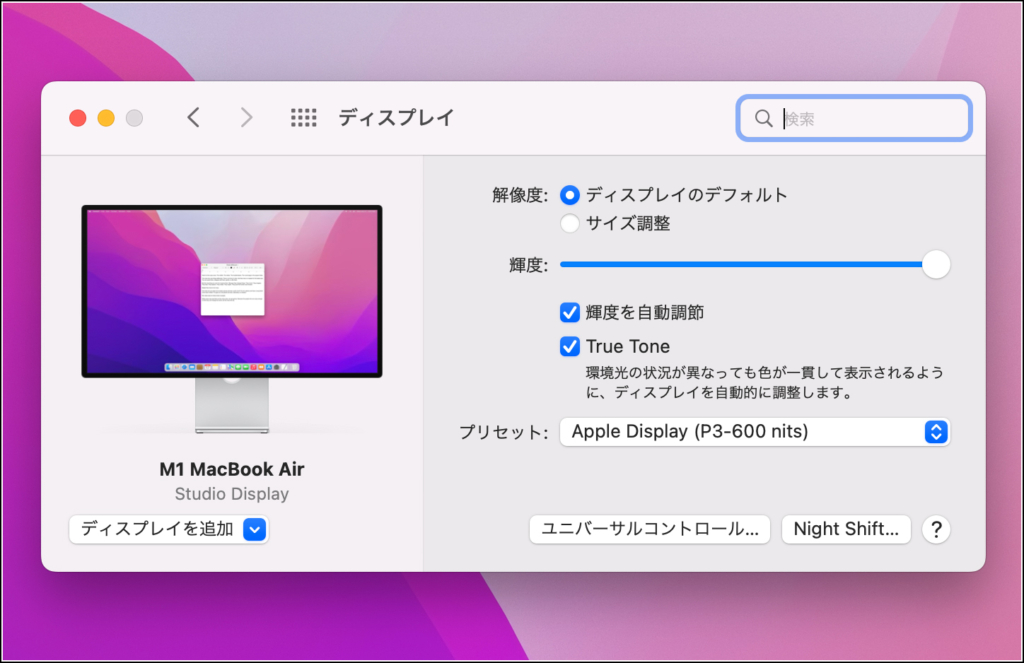
Task: Open ユニバーサルコントロール settings
Action: [650, 529]
